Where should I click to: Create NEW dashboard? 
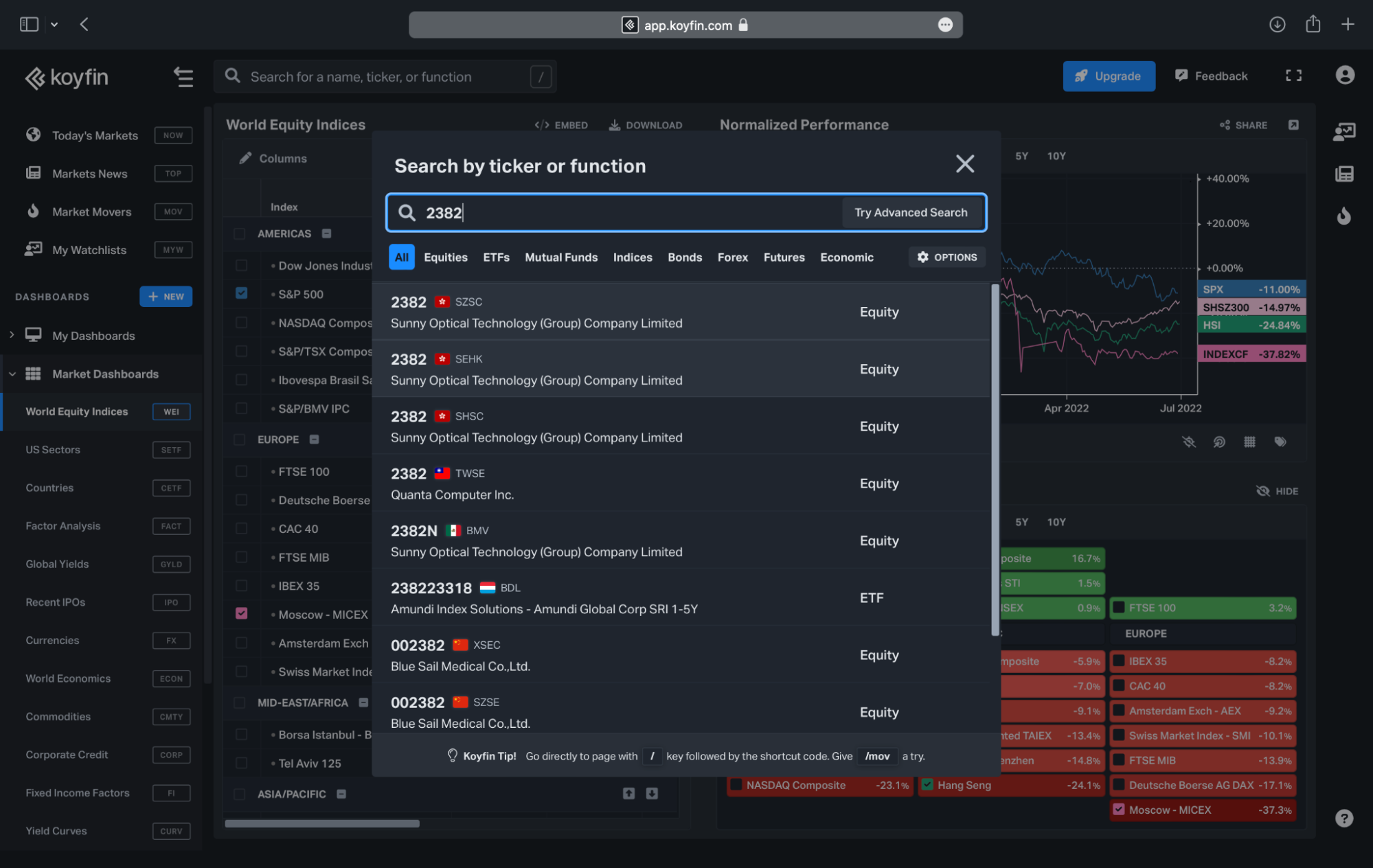tap(166, 297)
